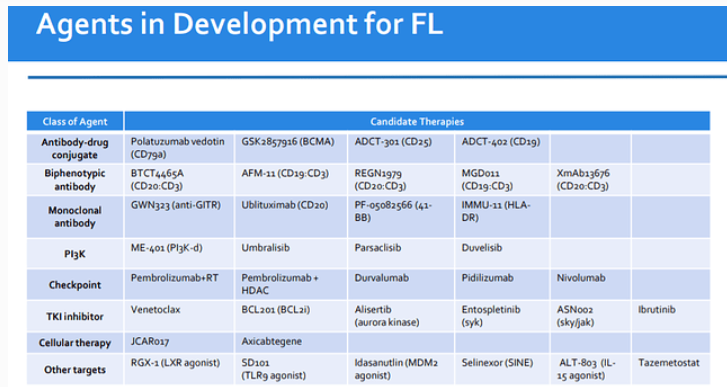The height and width of the screenshot is (387, 727).
Task: Select the Tazemetostat cell
Action: (670, 369)
